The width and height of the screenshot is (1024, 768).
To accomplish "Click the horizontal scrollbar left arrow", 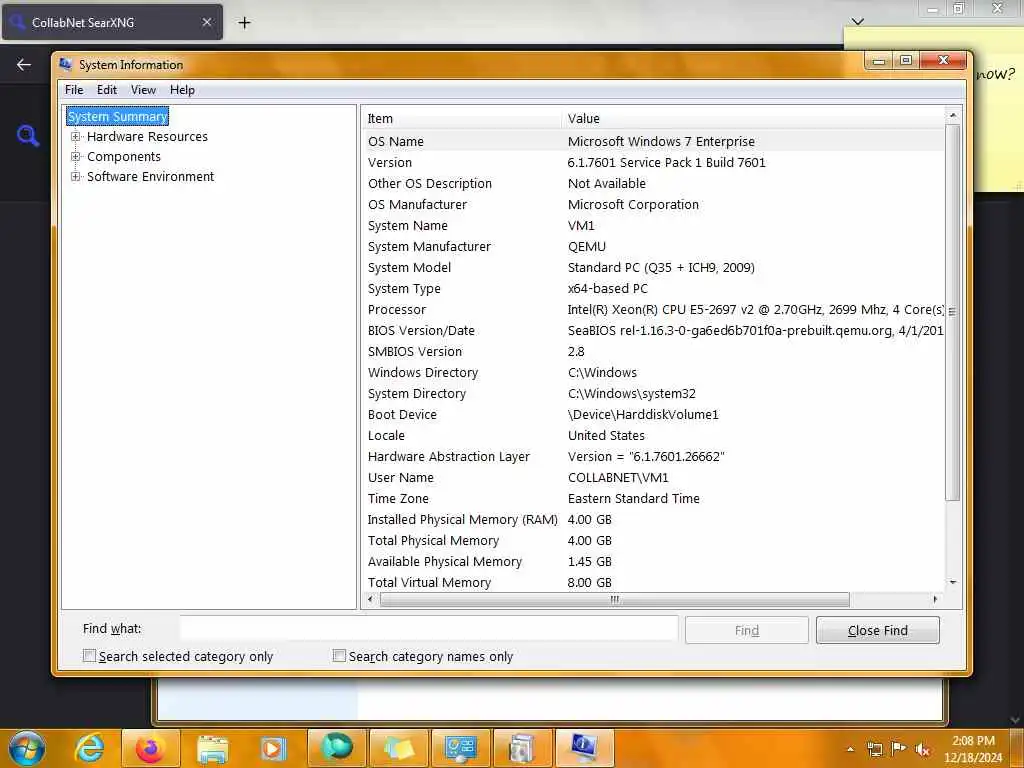I will 370,599.
